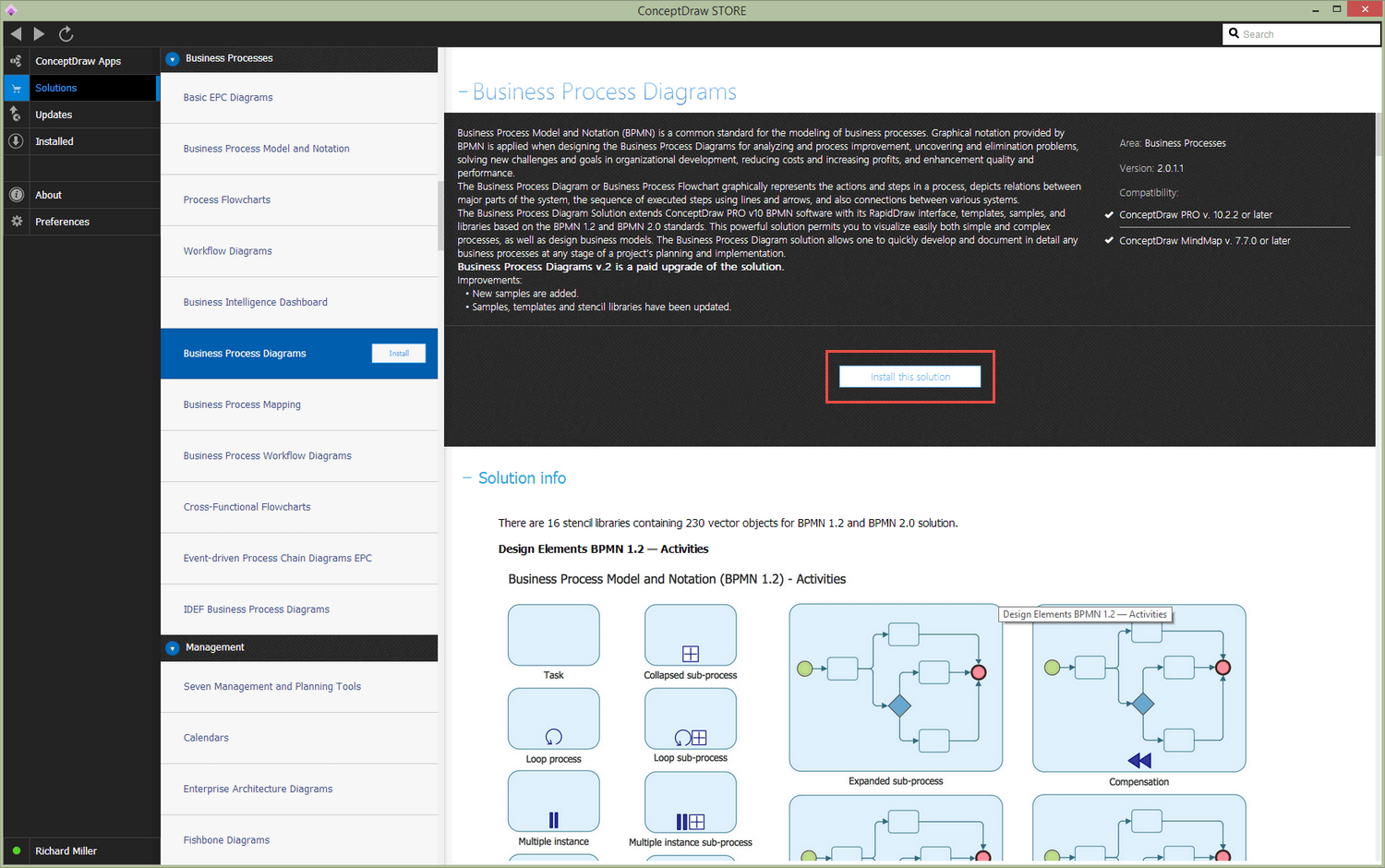Click the ConceptDraw logo in title bar

(10, 10)
